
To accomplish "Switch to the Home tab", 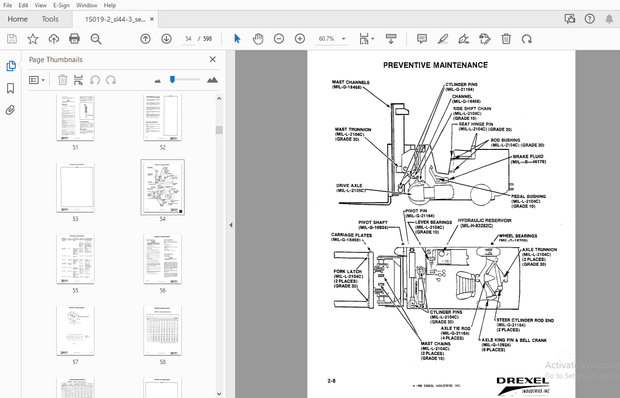I will click(x=17, y=19).
